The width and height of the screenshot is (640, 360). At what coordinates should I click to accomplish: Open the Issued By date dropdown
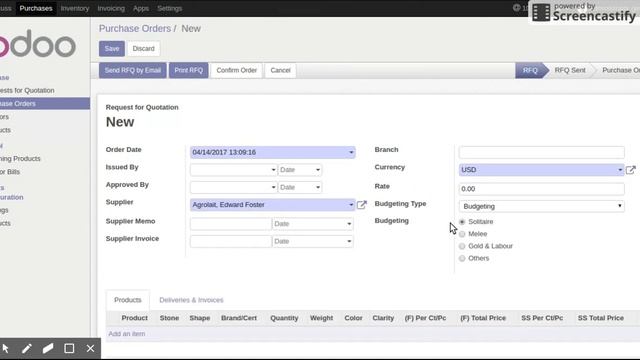(318, 170)
